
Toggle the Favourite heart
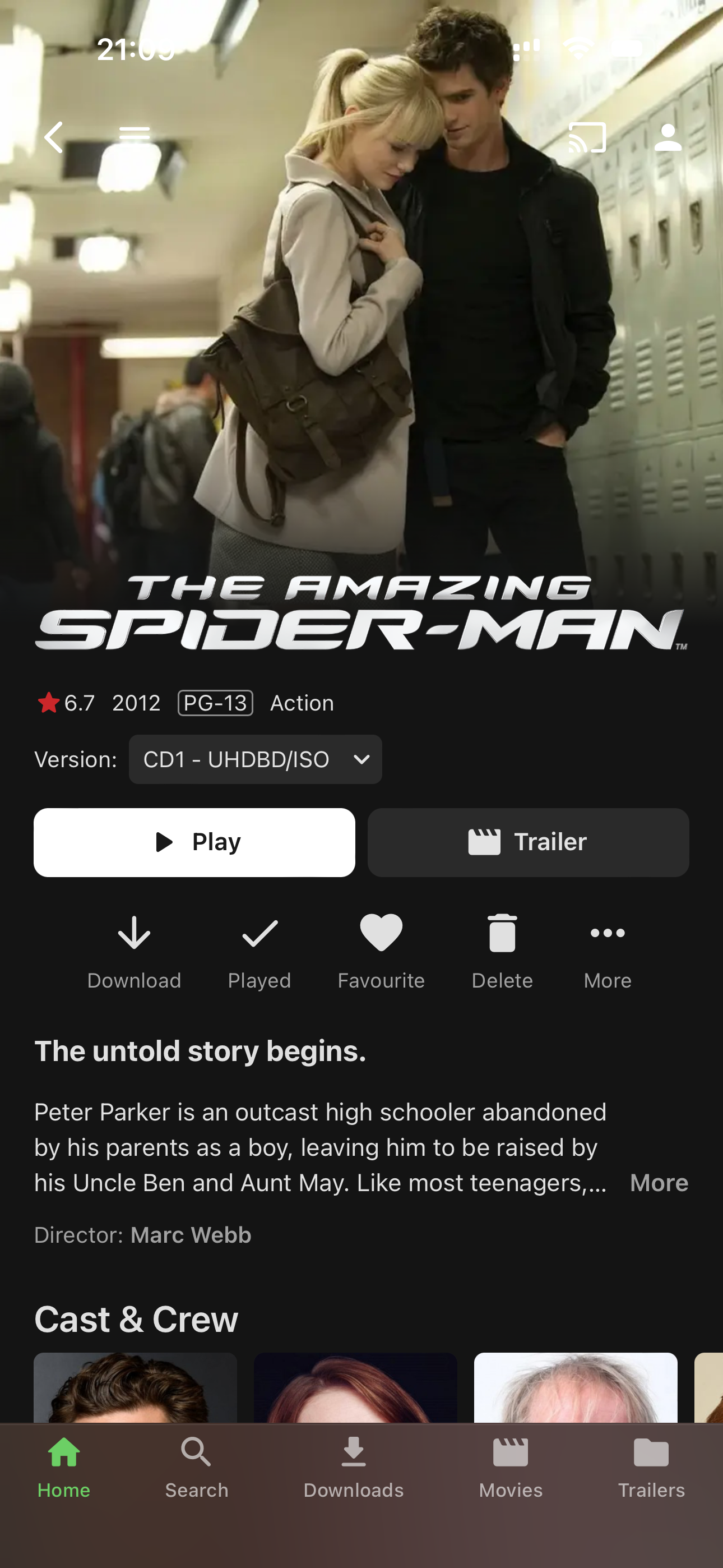coord(381,932)
